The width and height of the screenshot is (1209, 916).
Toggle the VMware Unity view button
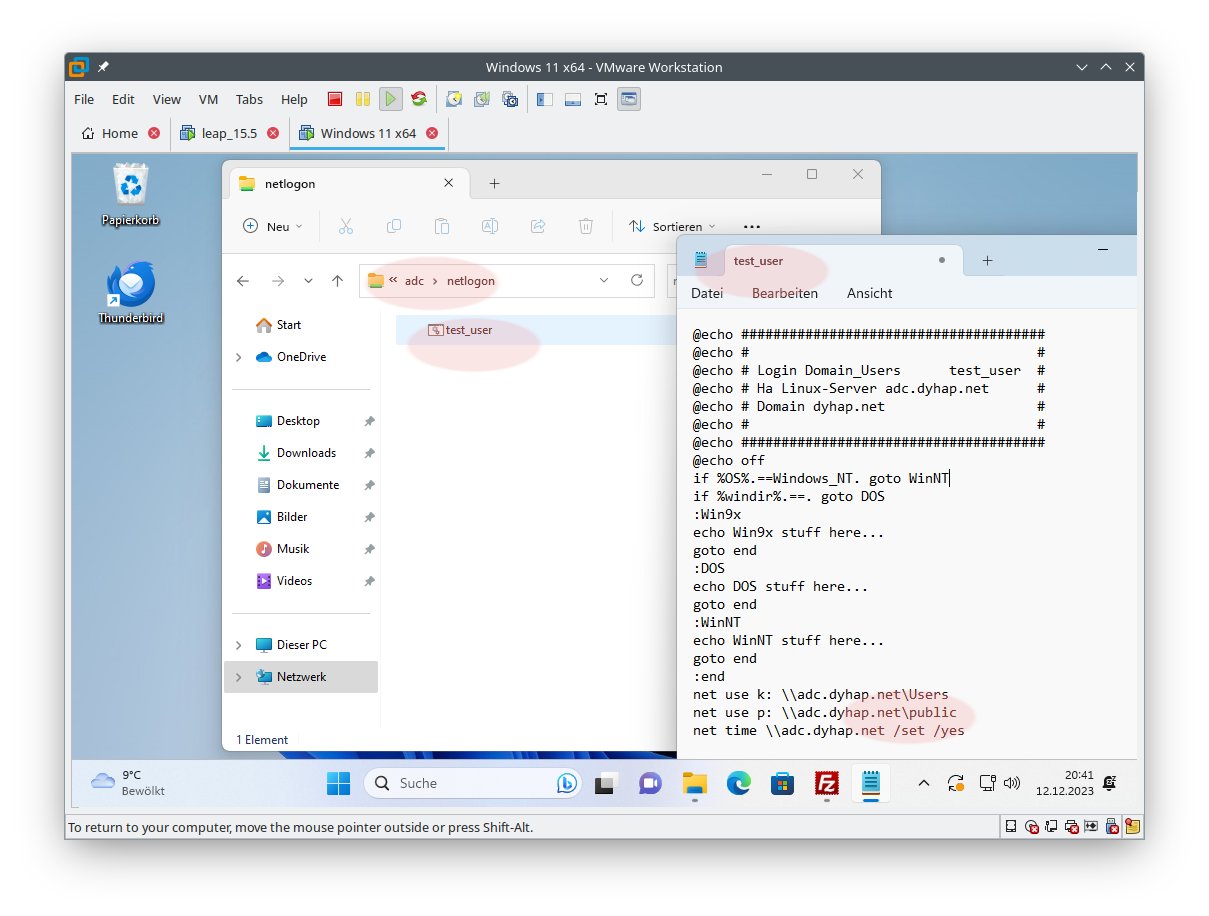coord(629,99)
